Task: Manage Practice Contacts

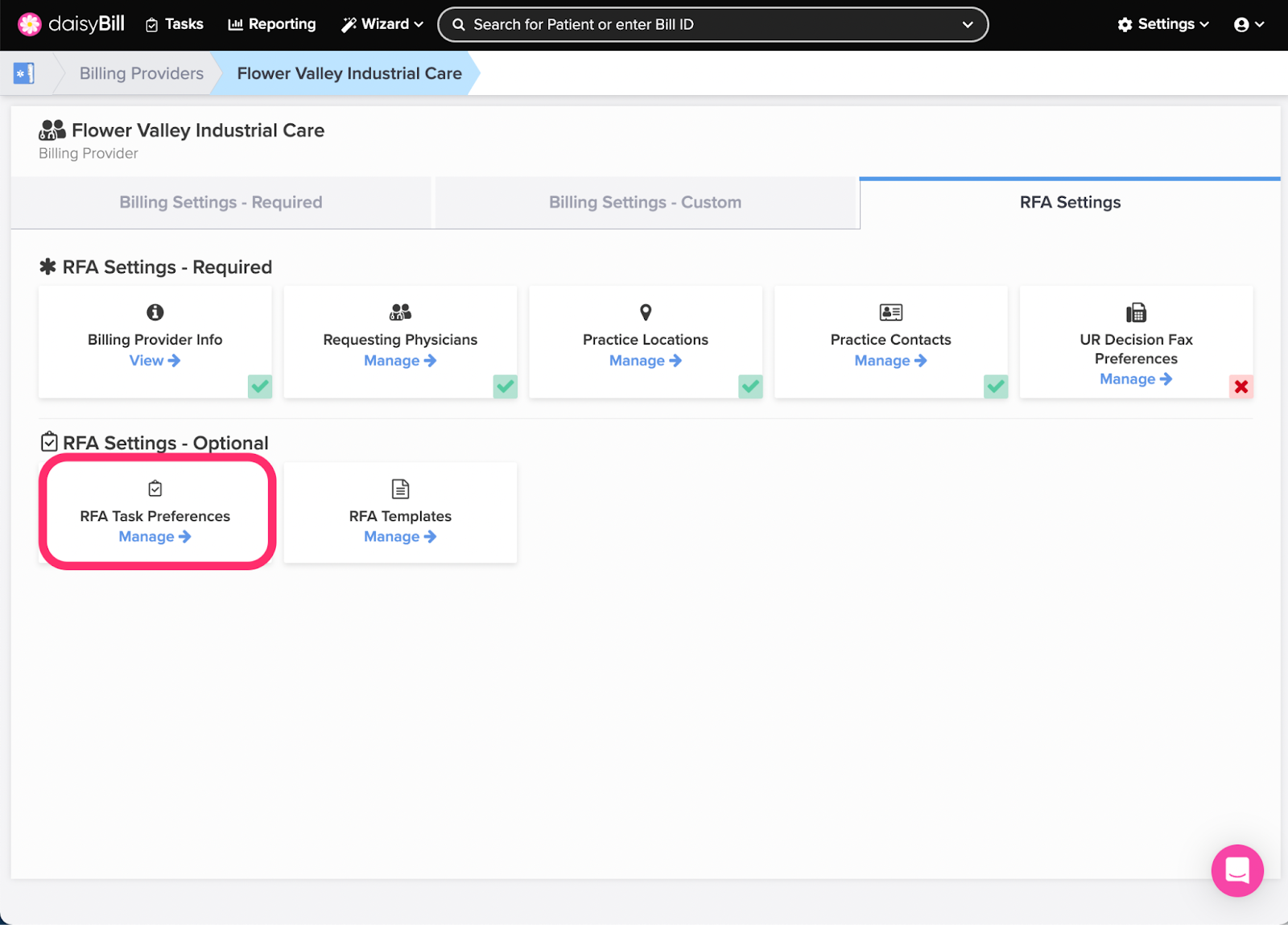Action: point(891,361)
